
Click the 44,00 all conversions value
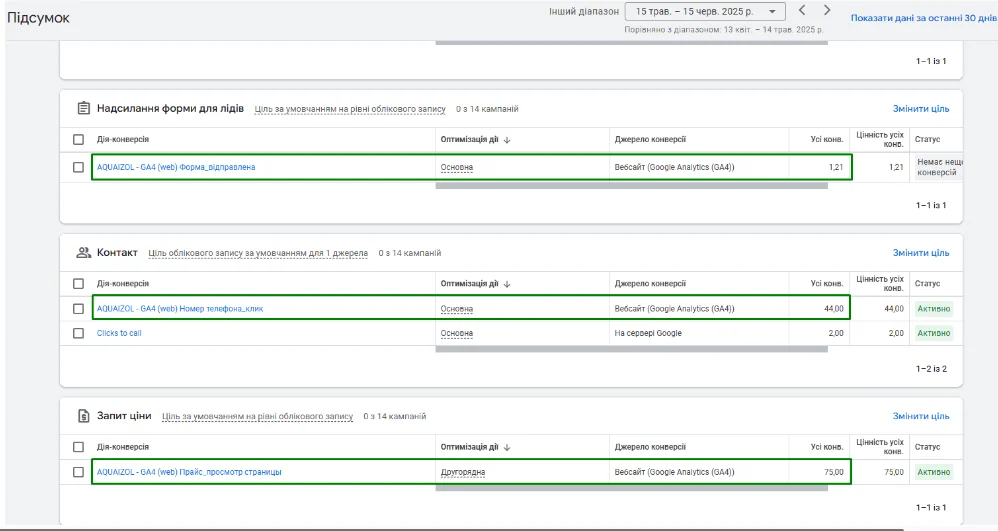(x=833, y=309)
